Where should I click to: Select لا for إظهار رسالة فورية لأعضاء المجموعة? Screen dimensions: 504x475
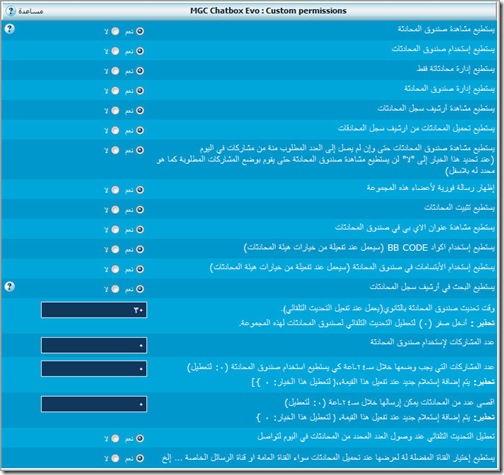point(115,190)
